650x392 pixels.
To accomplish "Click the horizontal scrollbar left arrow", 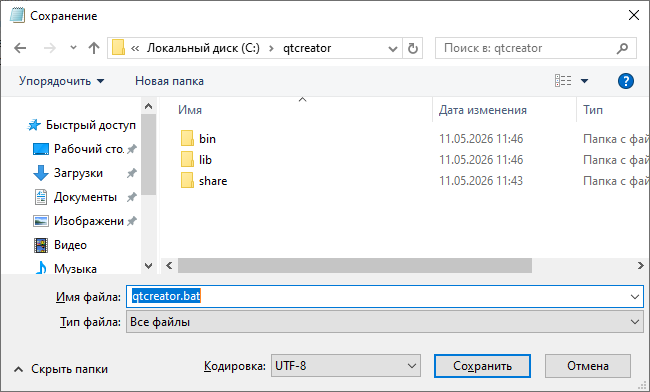I will tap(169, 265).
